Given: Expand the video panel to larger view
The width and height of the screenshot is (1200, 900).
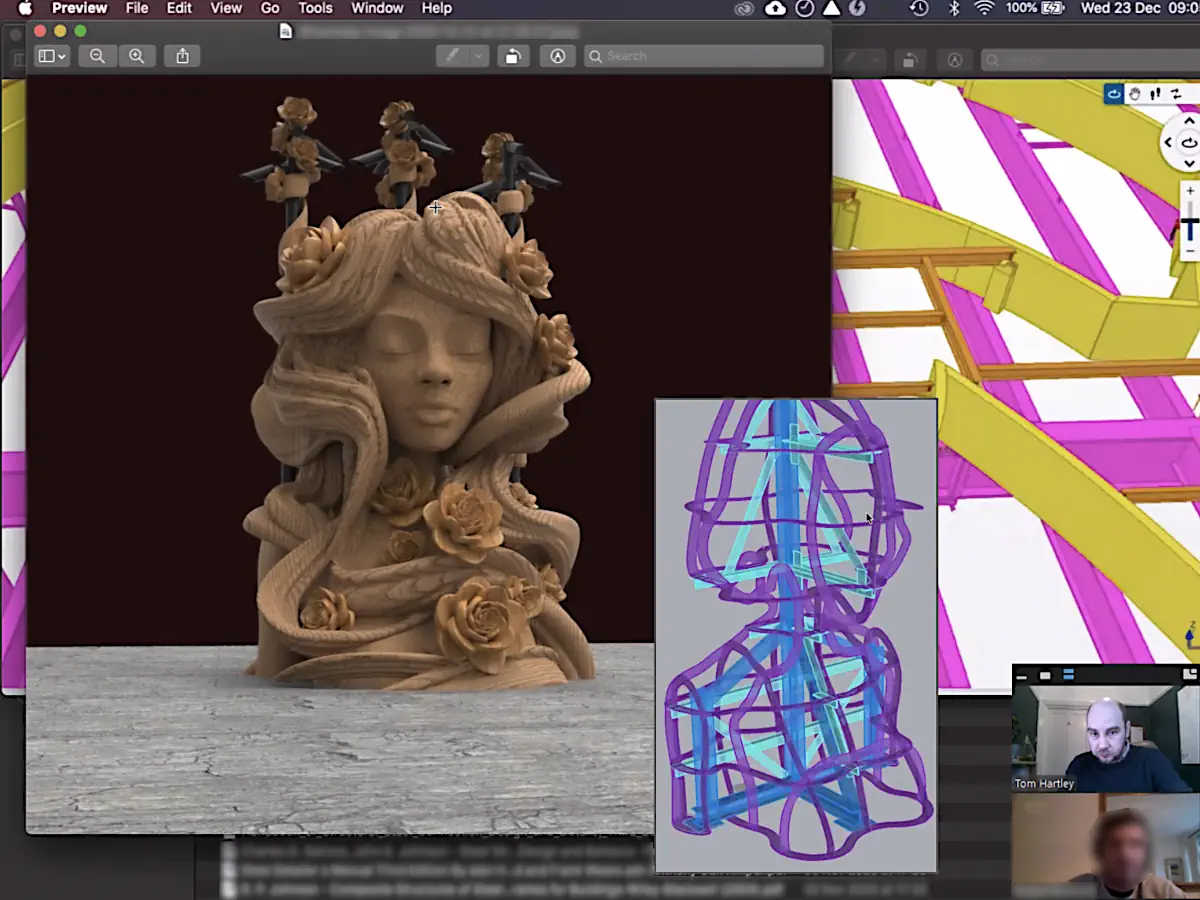Looking at the screenshot, I should tap(1189, 675).
